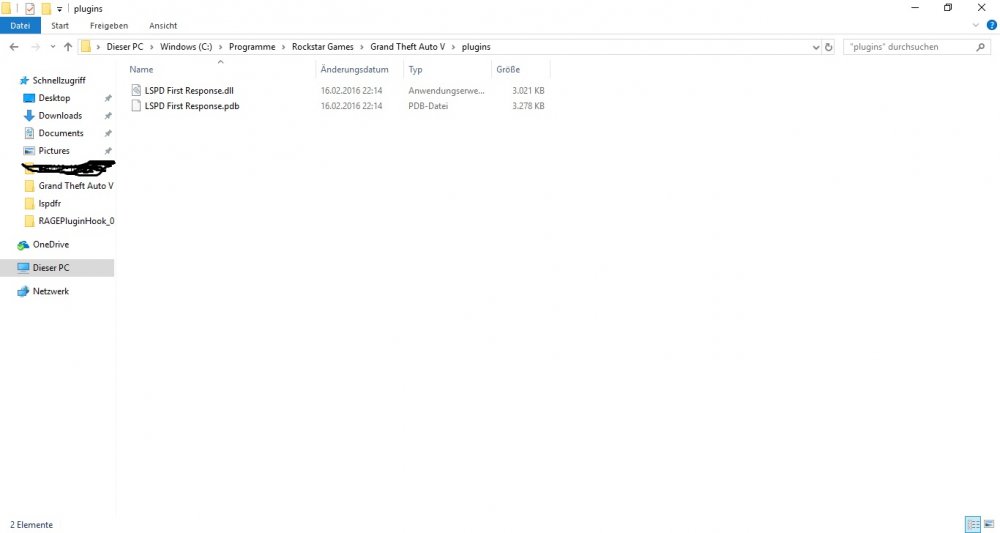Expand chevron after Windows (C:) breadcrumb

tap(221, 47)
